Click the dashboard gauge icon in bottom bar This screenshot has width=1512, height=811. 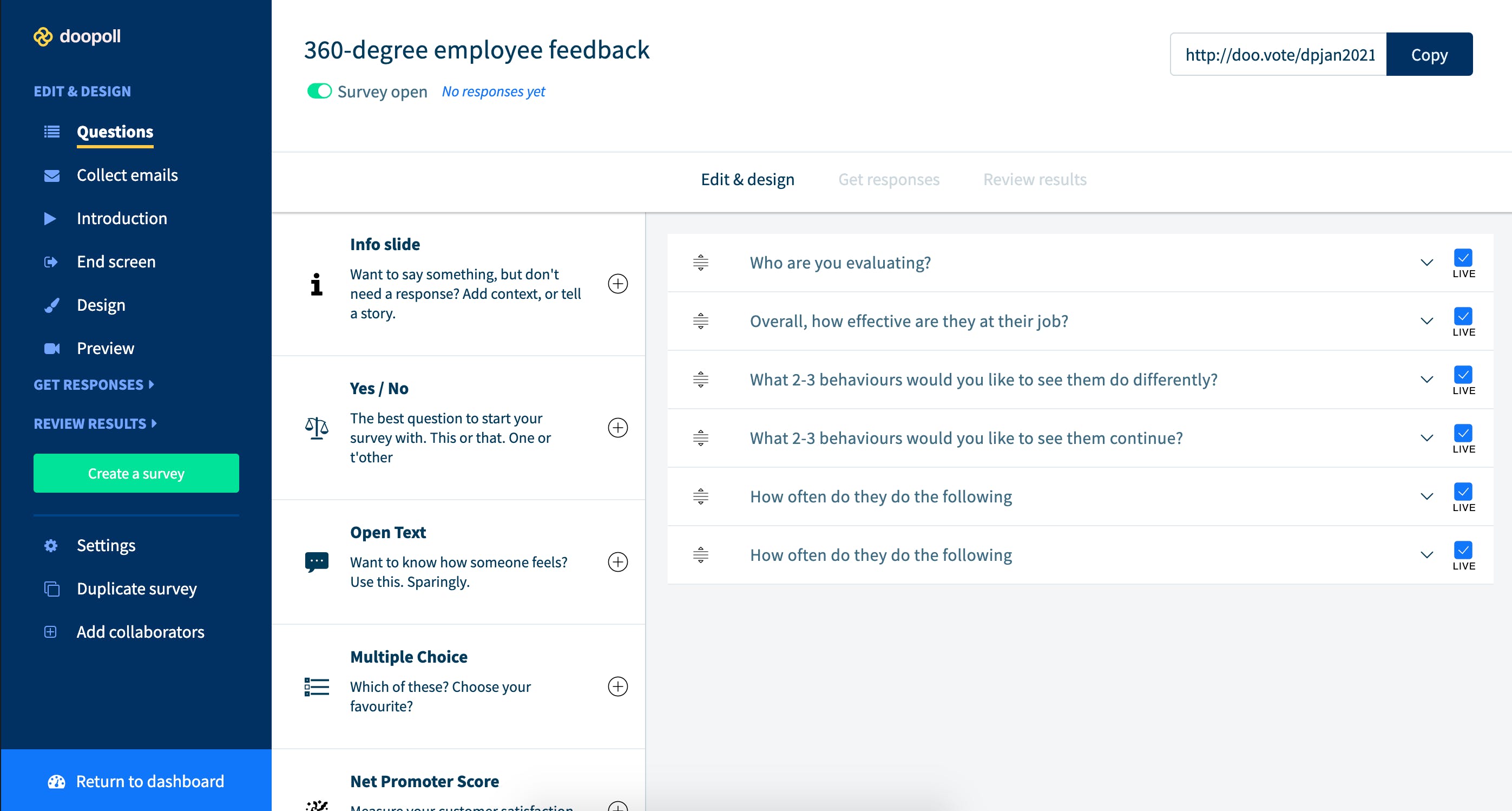[56, 782]
